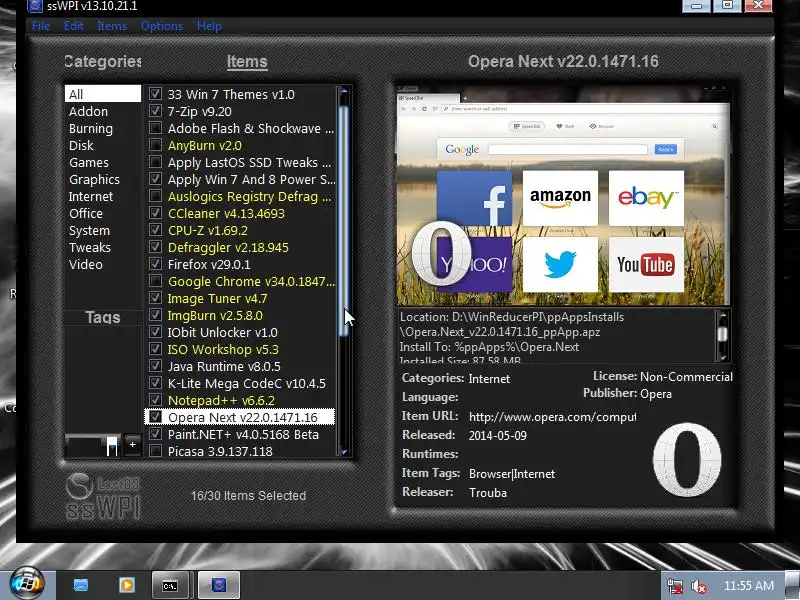Uncheck Firefox v29.0.1 checkbox
Image resolution: width=800 pixels, height=600 pixels.
[155, 264]
